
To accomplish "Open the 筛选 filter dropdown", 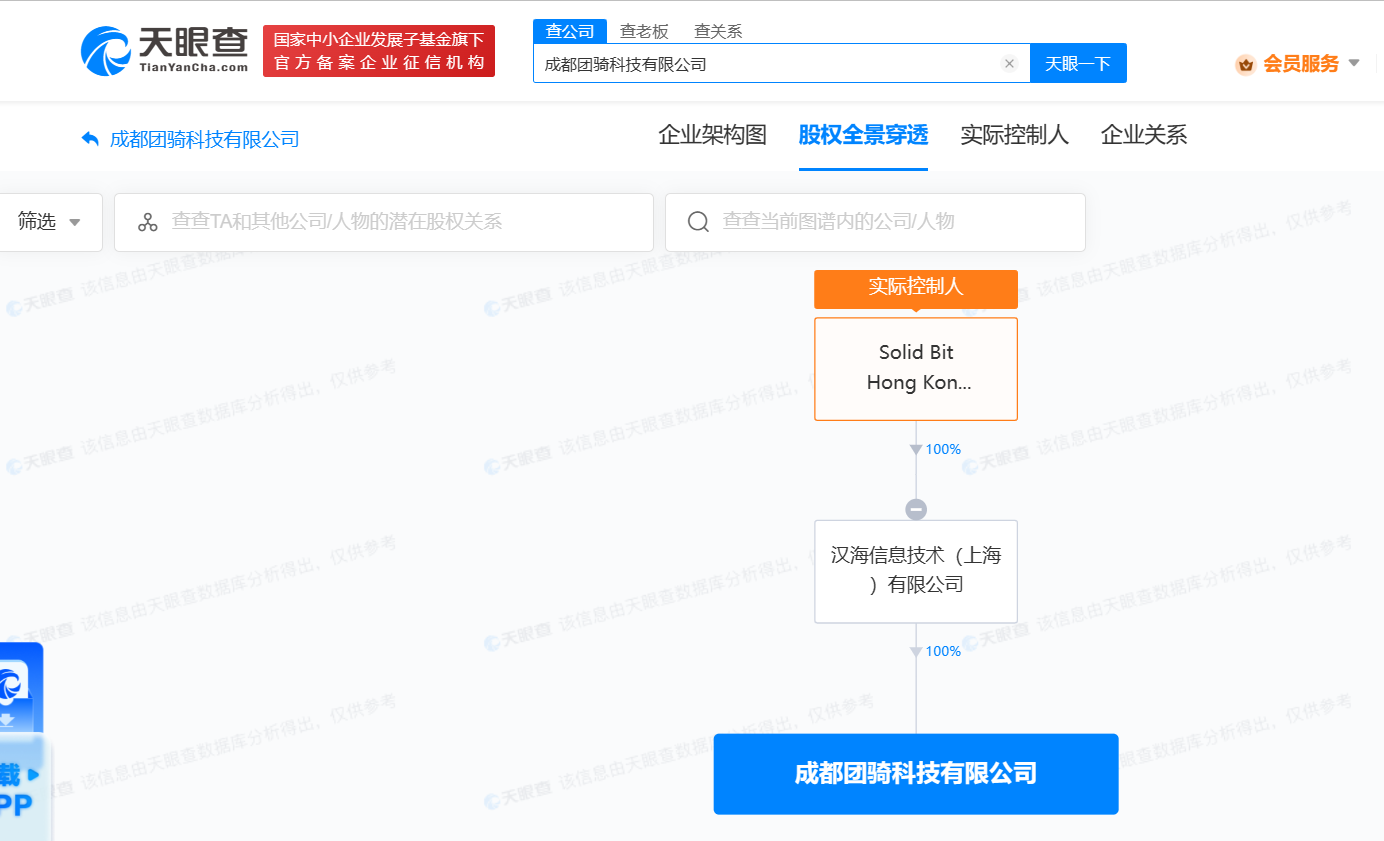I will click(x=51, y=222).
